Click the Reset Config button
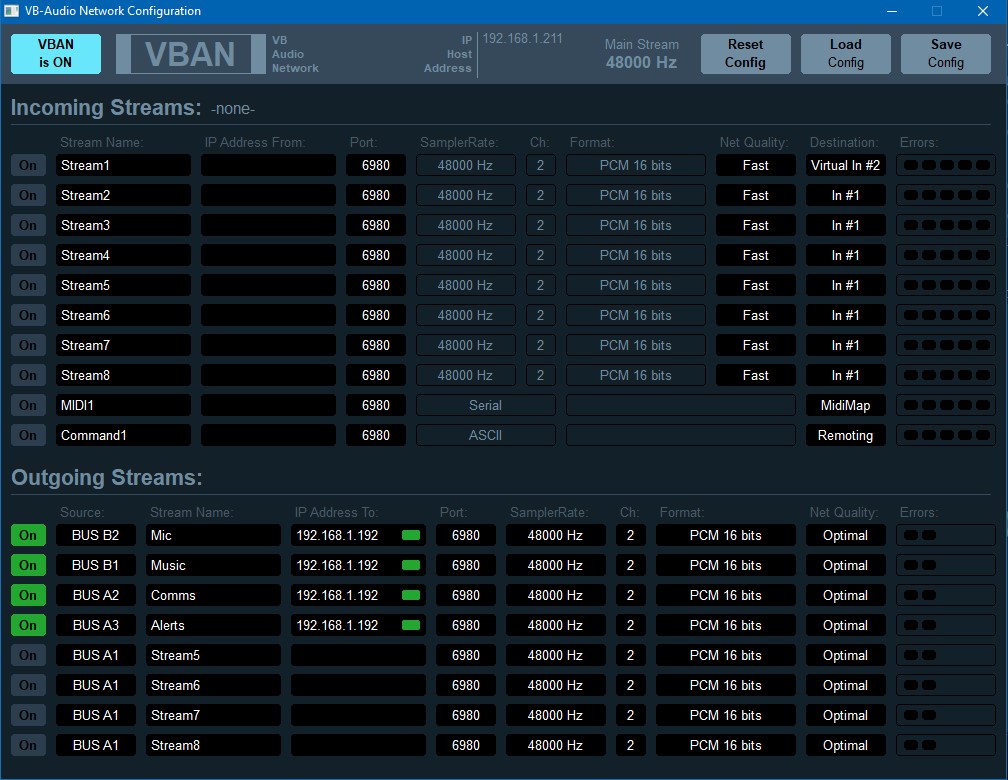Image resolution: width=1008 pixels, height=780 pixels. point(745,53)
